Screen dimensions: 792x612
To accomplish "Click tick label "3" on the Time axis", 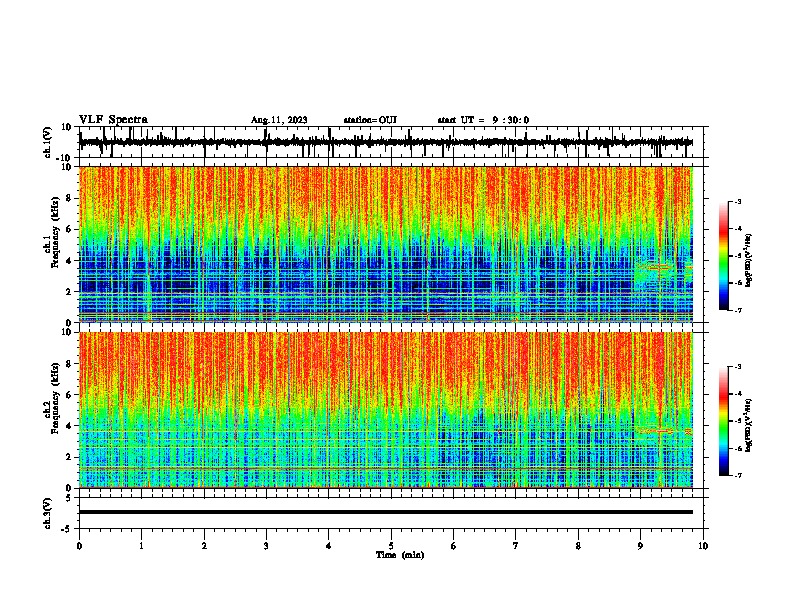I will 266,546.
